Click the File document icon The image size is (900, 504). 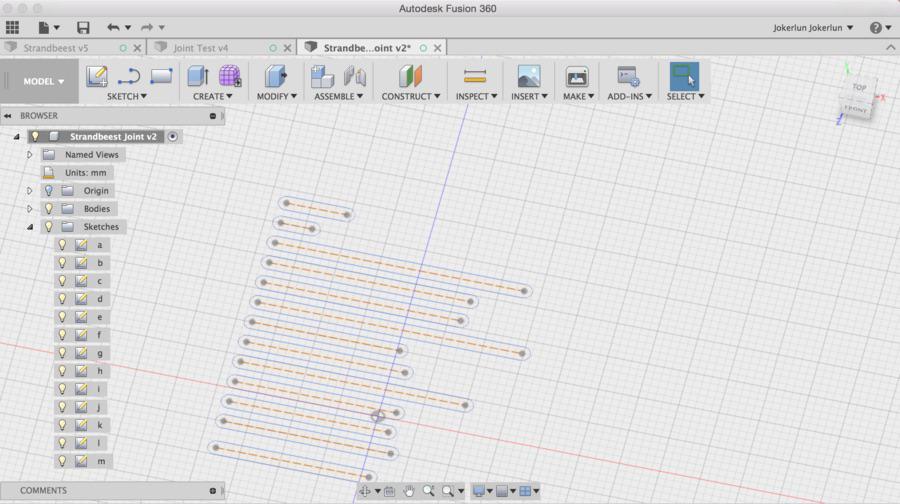pos(44,27)
